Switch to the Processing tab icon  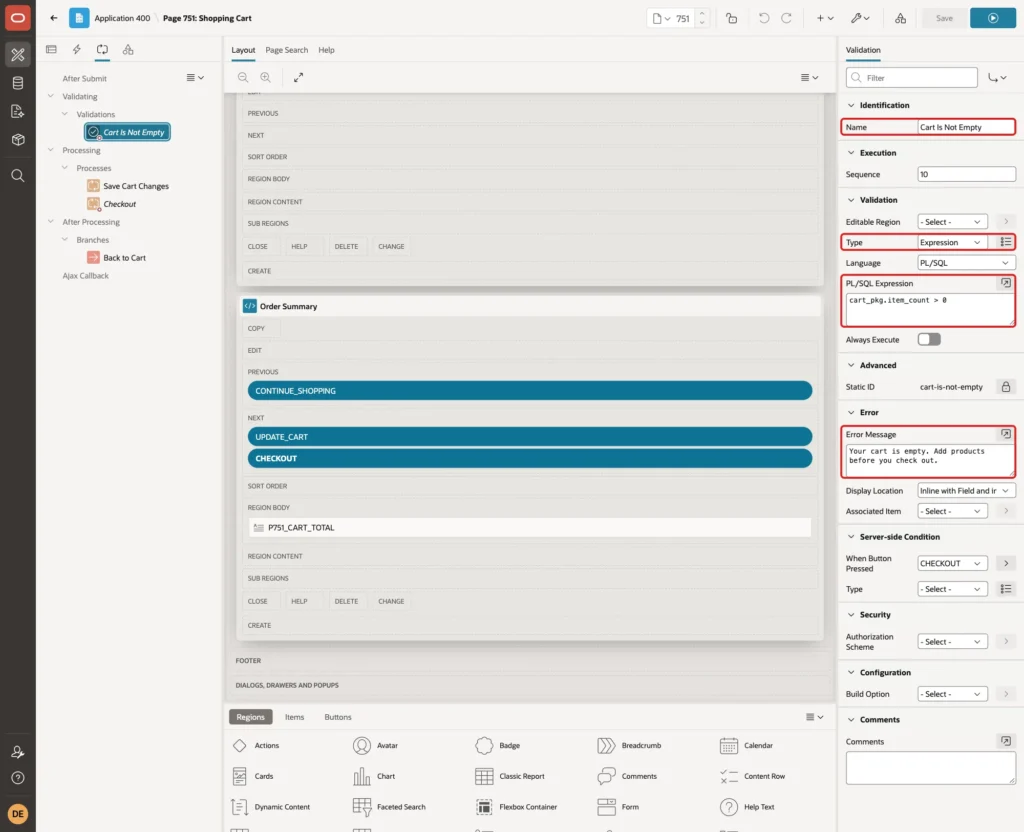[103, 50]
